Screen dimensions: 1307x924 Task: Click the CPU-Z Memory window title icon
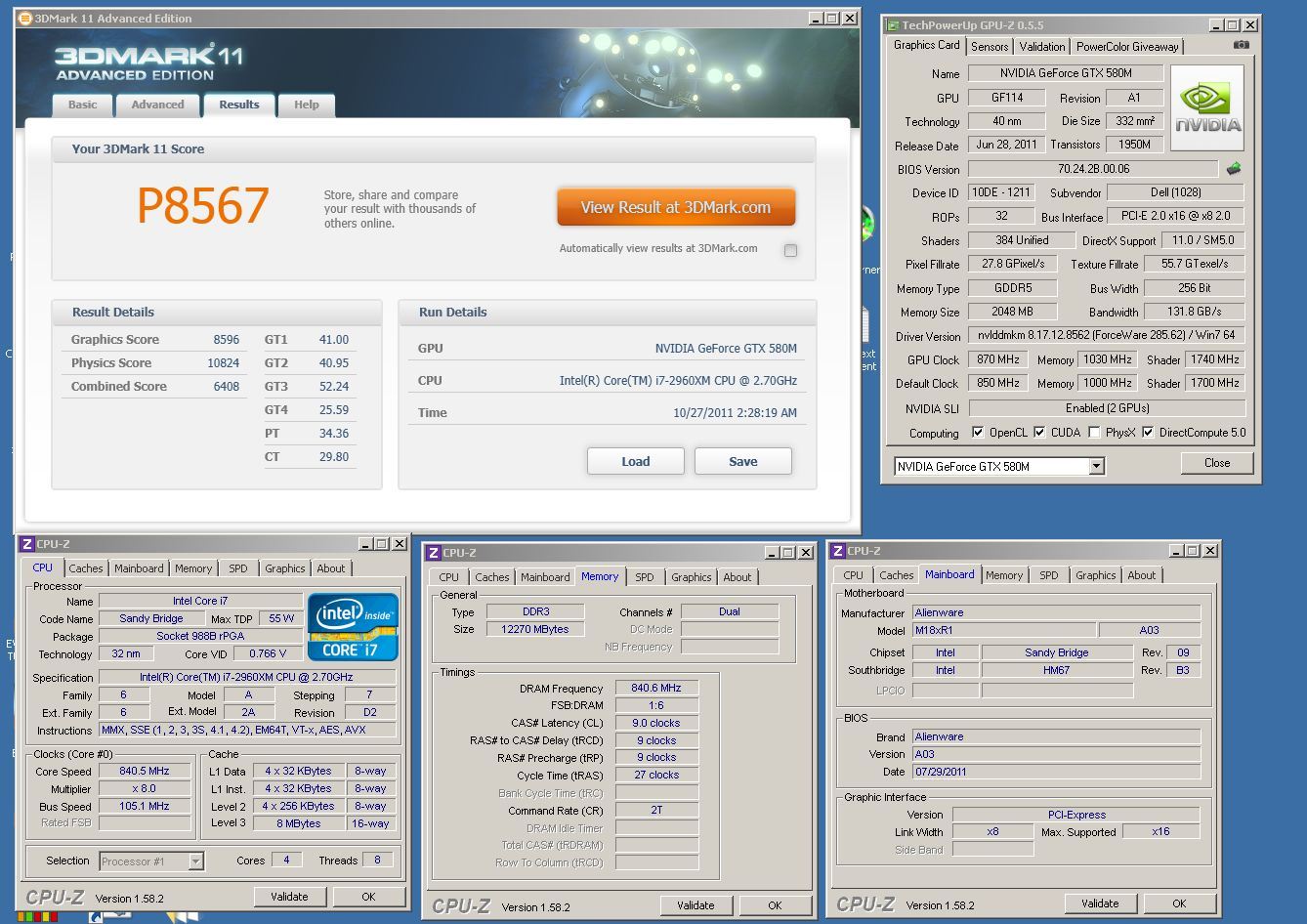pyautogui.click(x=433, y=553)
